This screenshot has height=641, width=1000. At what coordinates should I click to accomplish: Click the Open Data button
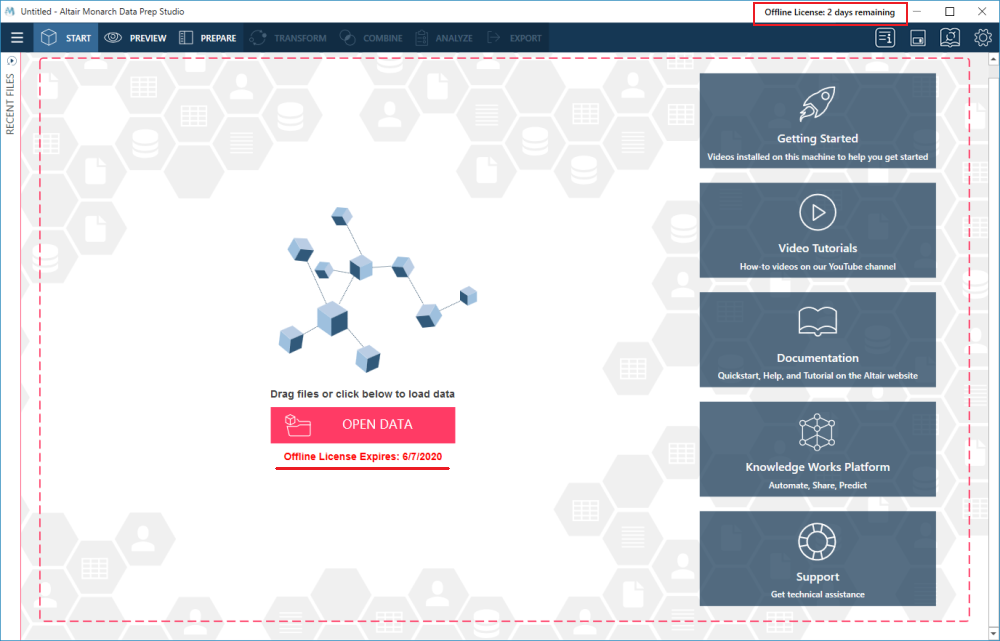(x=362, y=424)
